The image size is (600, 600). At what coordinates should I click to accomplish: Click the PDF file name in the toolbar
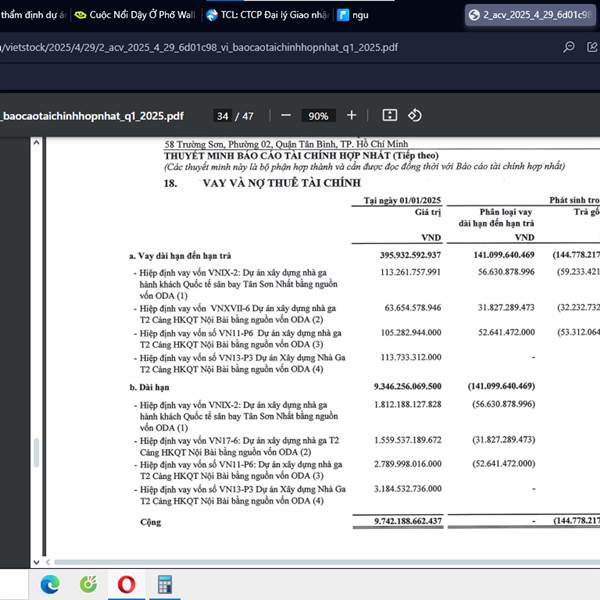[x=92, y=116]
